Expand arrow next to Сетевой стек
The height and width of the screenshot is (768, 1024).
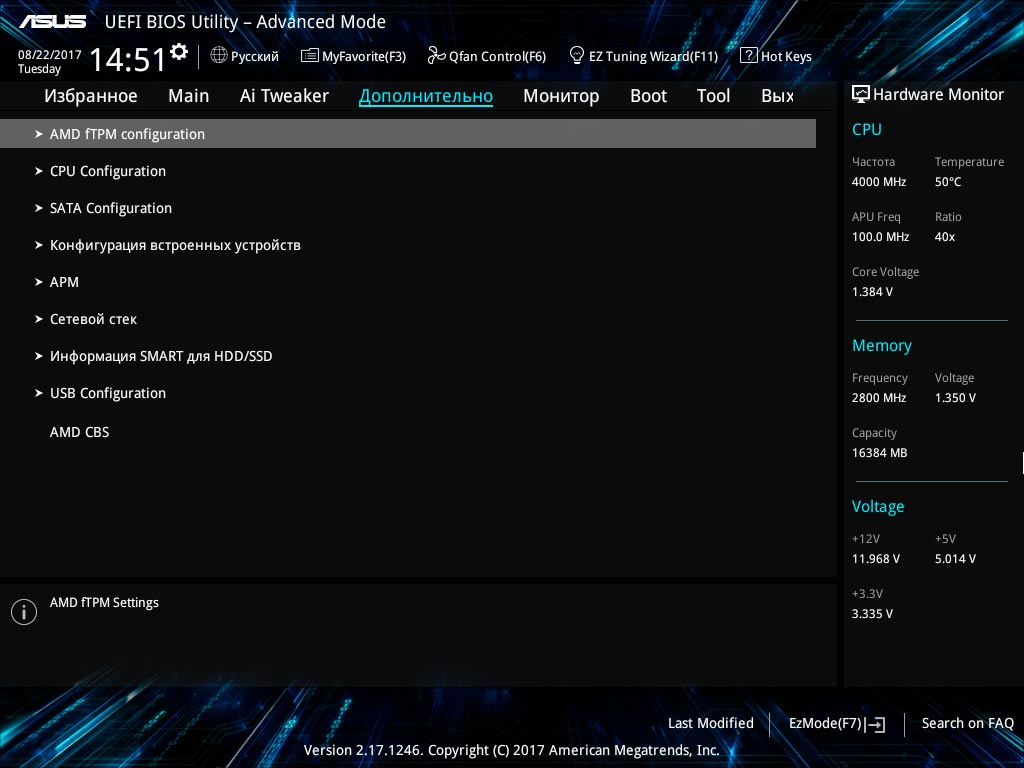pos(39,319)
